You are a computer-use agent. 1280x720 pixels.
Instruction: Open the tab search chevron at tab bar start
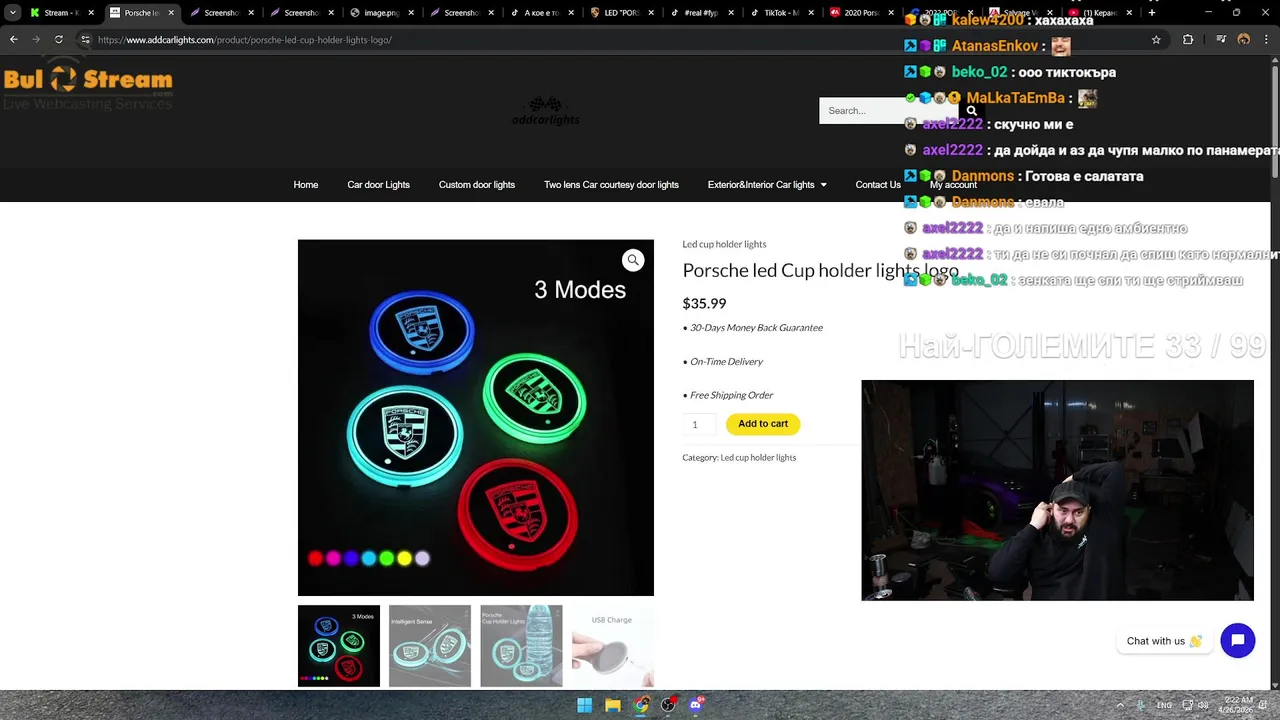pos(12,13)
